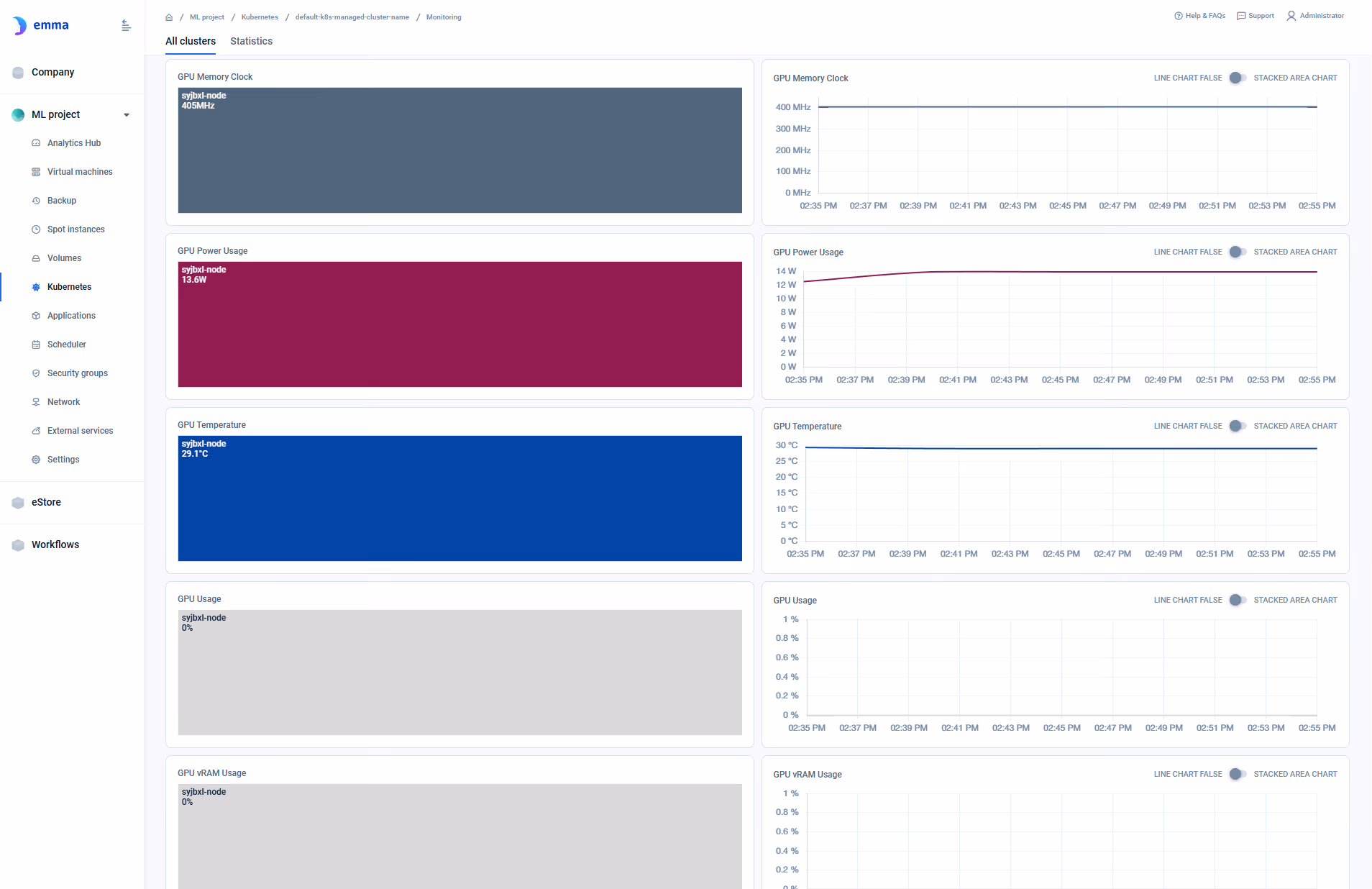Open the Support link
This screenshot has height=889, width=1372.
1256,16
